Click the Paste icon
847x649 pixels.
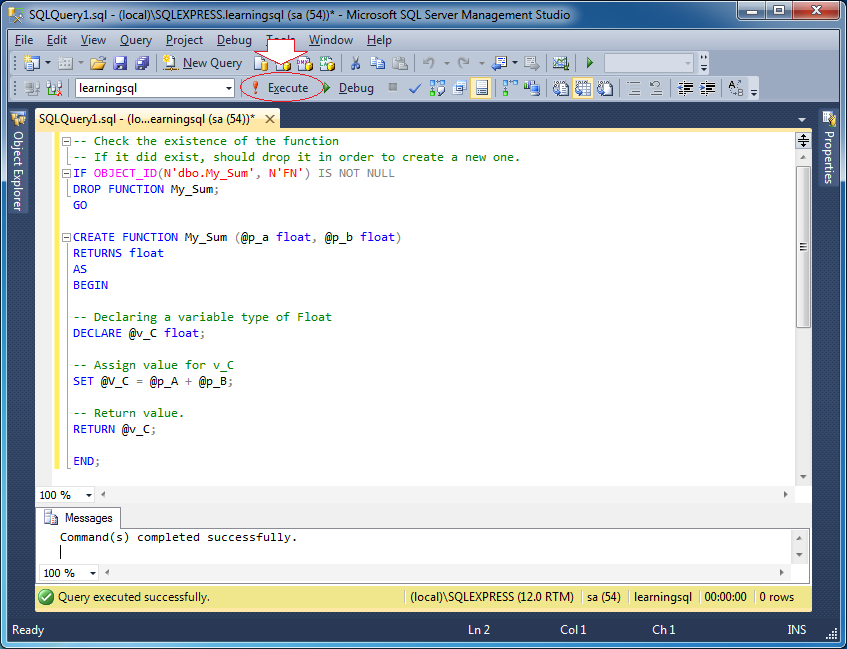(x=399, y=63)
